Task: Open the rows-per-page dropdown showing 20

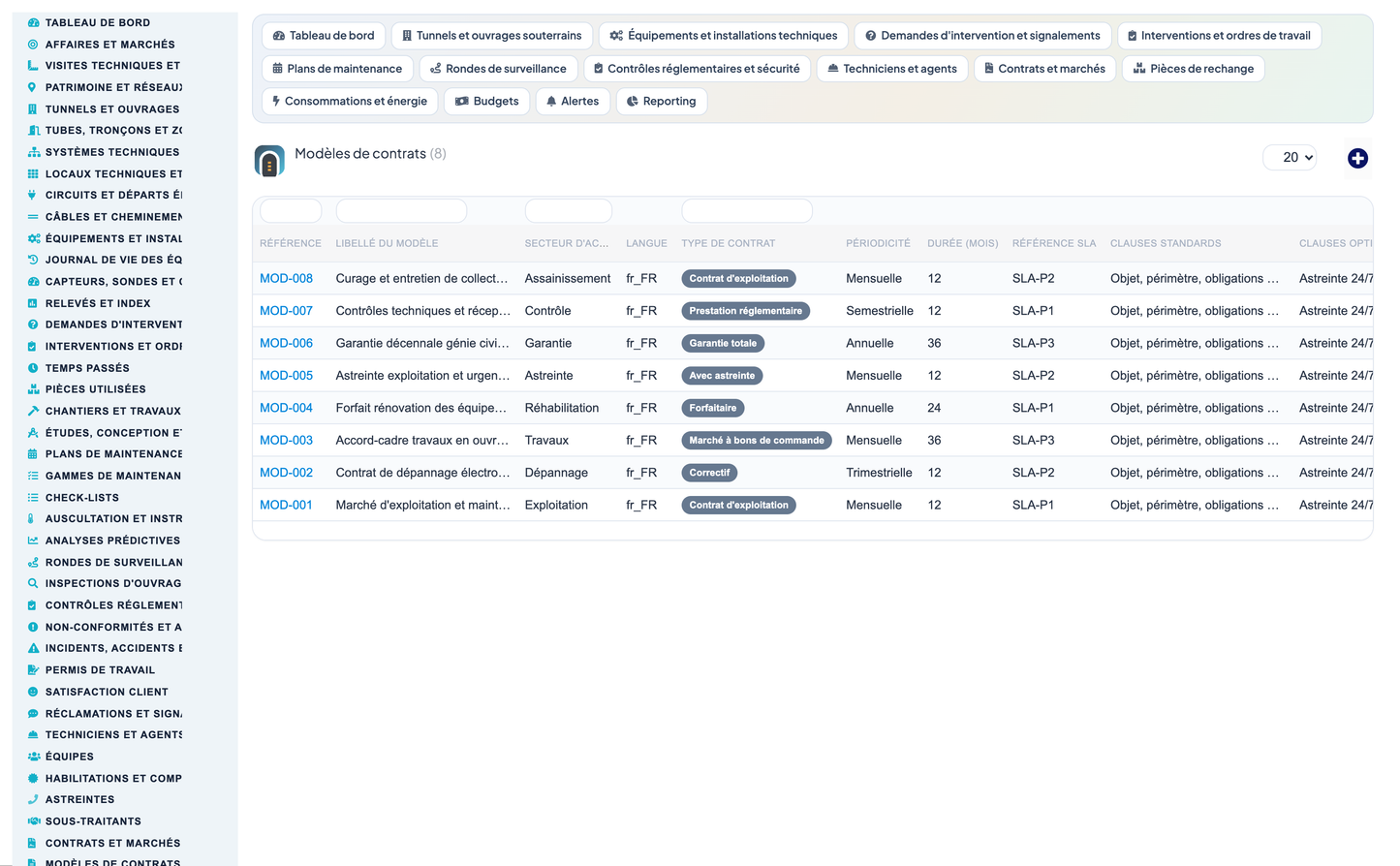Action: click(x=1290, y=157)
